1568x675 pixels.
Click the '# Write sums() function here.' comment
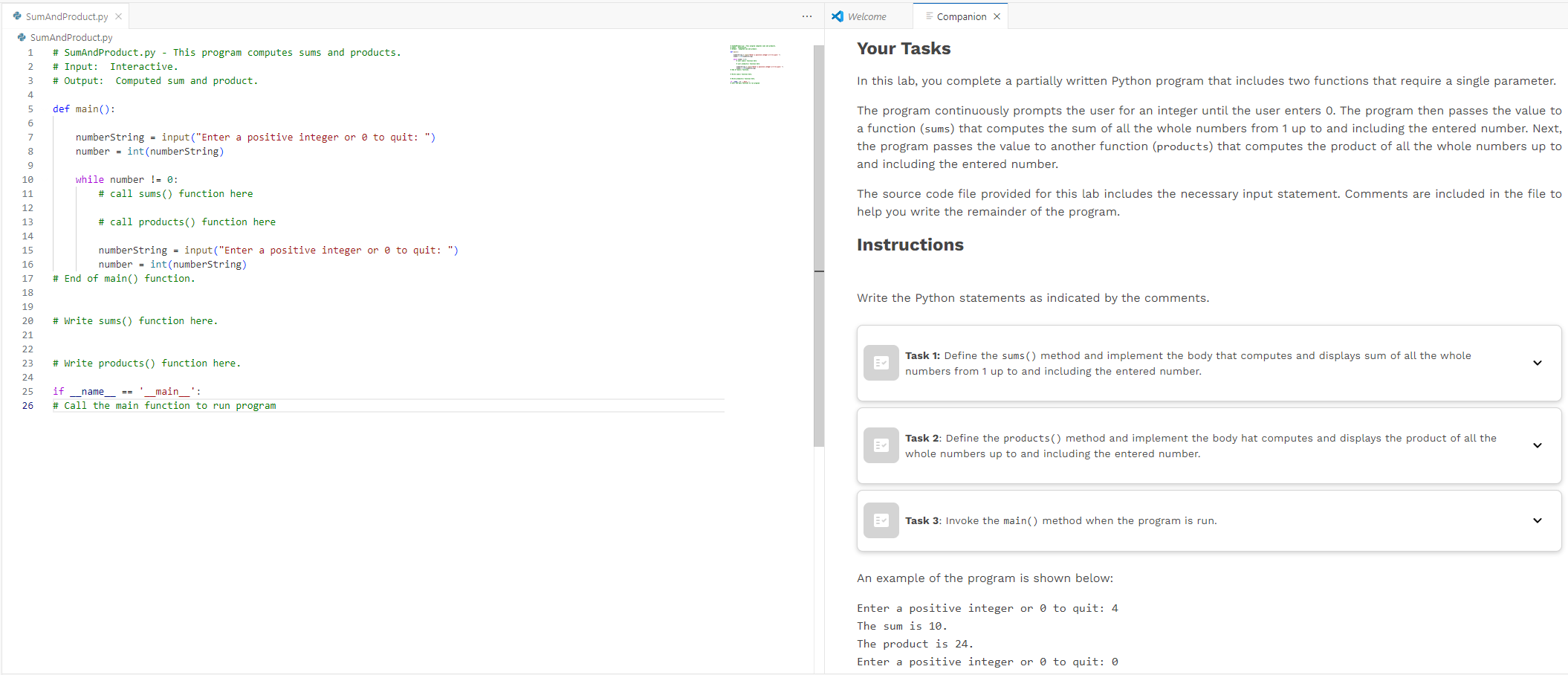(x=135, y=321)
